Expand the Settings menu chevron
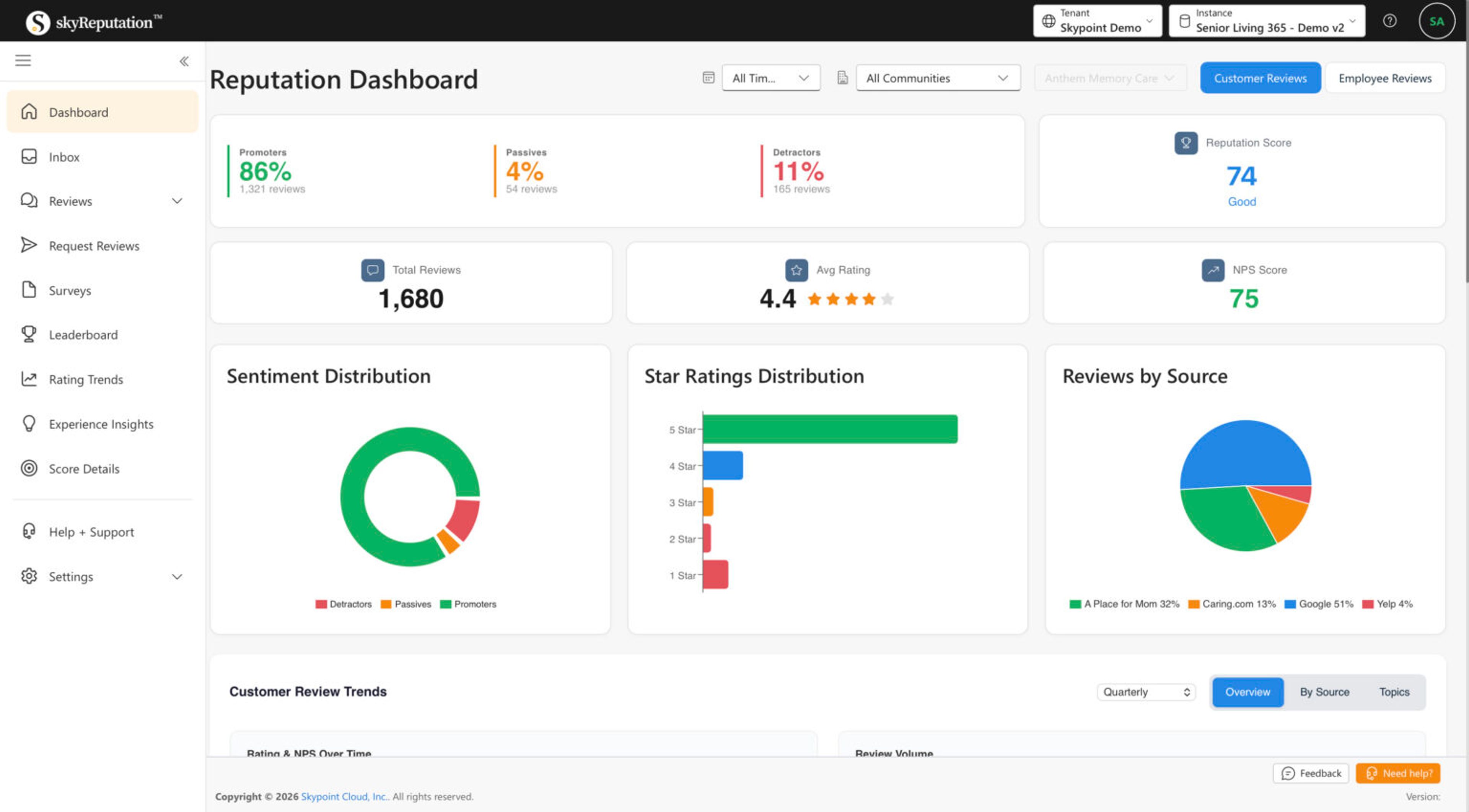The height and width of the screenshot is (812, 1469). pyautogui.click(x=178, y=576)
